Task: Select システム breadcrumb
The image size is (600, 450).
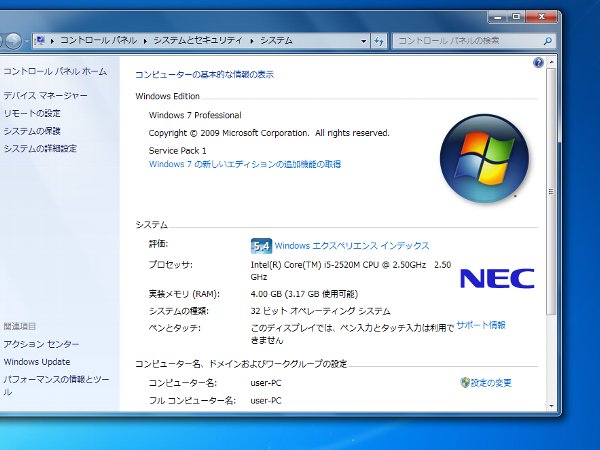Action: pyautogui.click(x=276, y=40)
